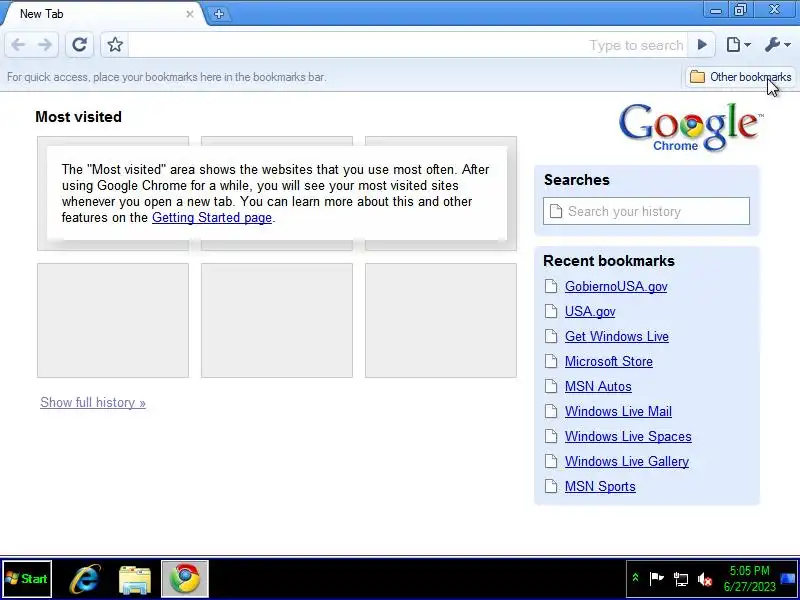
Task: Click the Back navigation arrow
Action: click(x=18, y=45)
